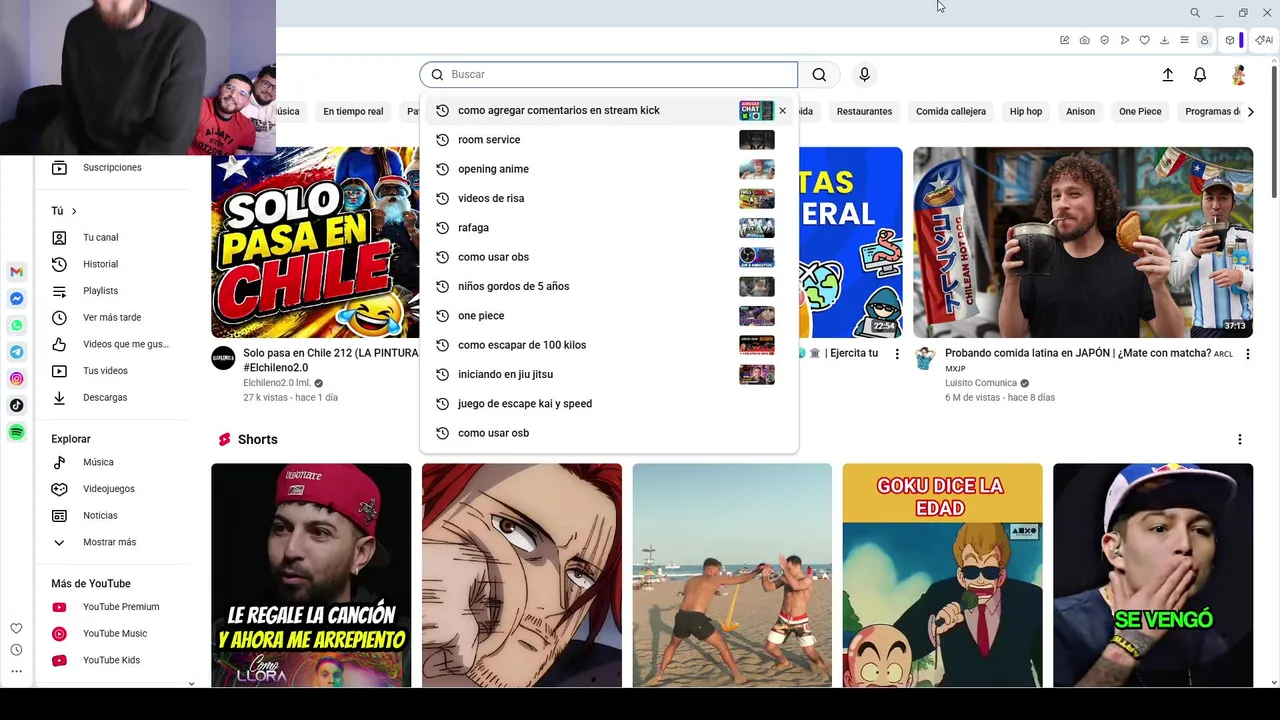Choose the 'como usar obs' suggestion

coord(609,257)
